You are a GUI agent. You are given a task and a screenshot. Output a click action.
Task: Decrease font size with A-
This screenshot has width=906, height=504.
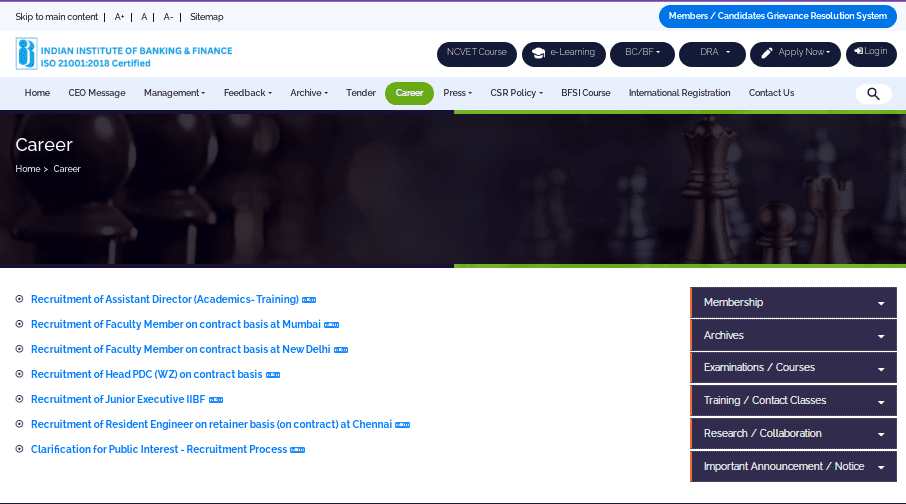tap(168, 17)
